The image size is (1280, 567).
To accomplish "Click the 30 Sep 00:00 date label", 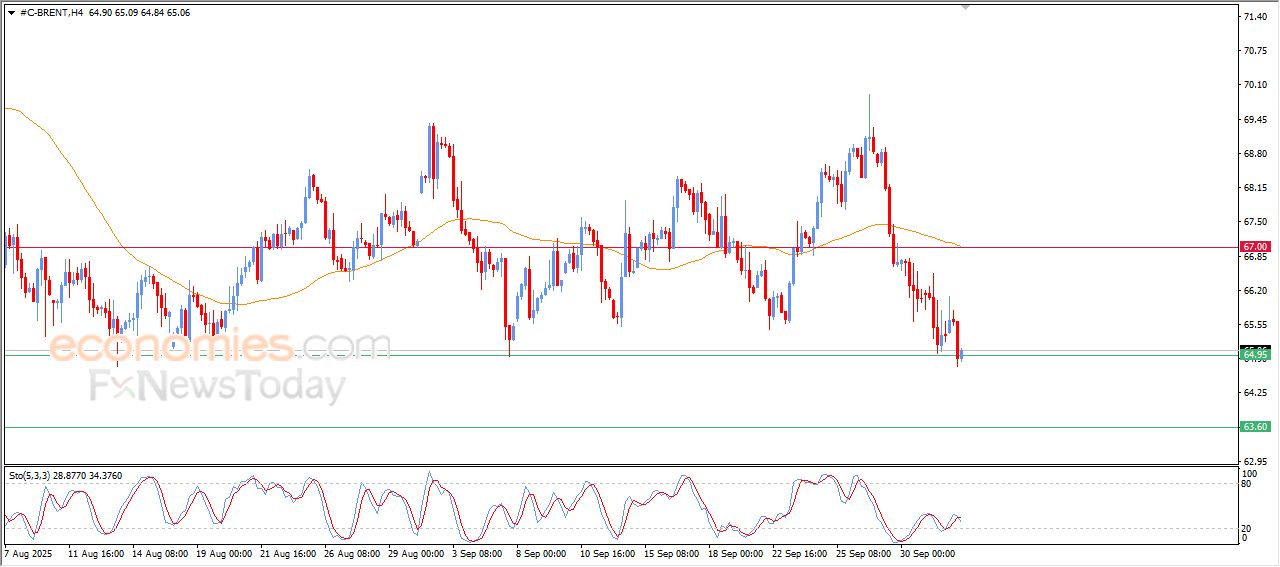I will click(928, 552).
